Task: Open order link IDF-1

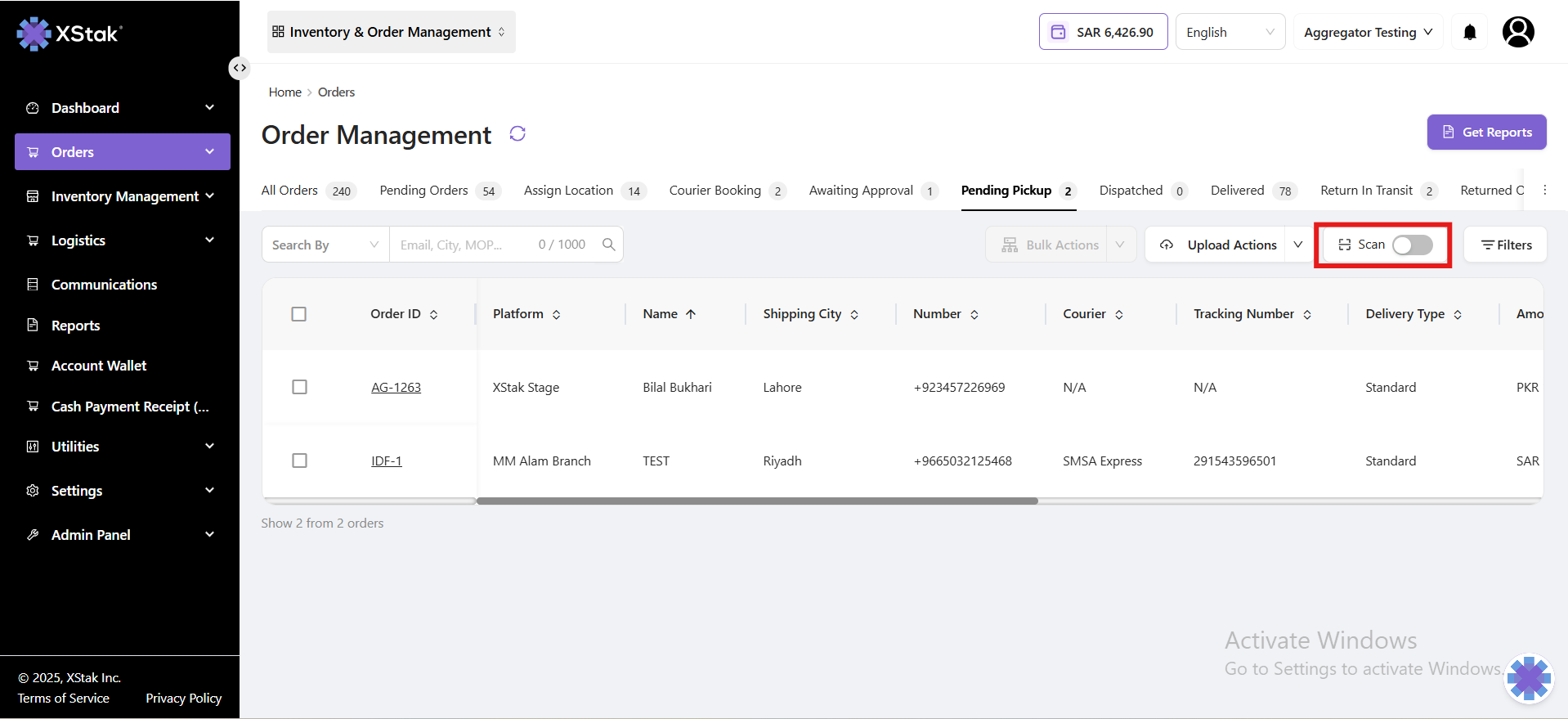Action: (x=387, y=461)
